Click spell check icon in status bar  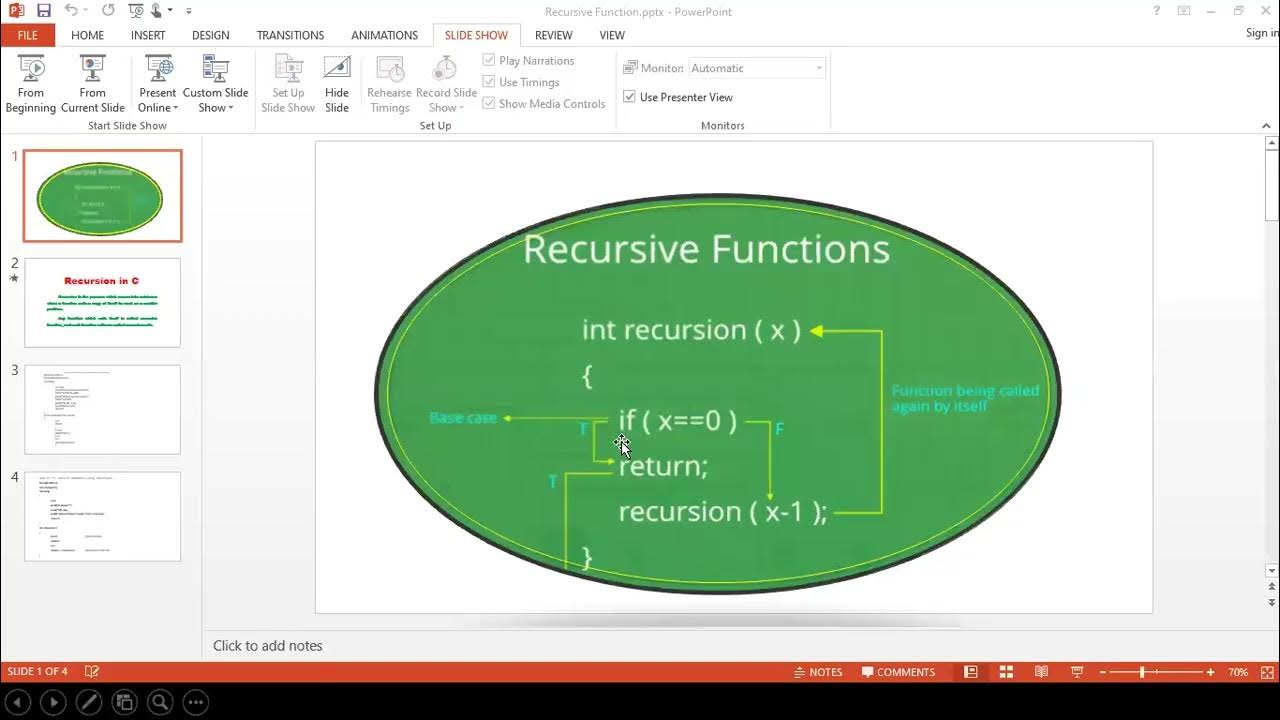[x=92, y=672]
